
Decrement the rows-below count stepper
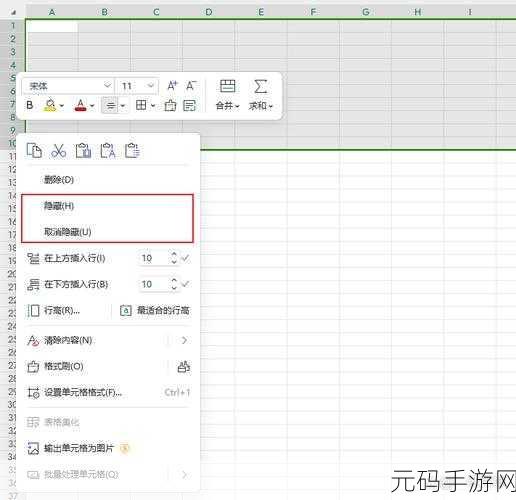coord(174,288)
